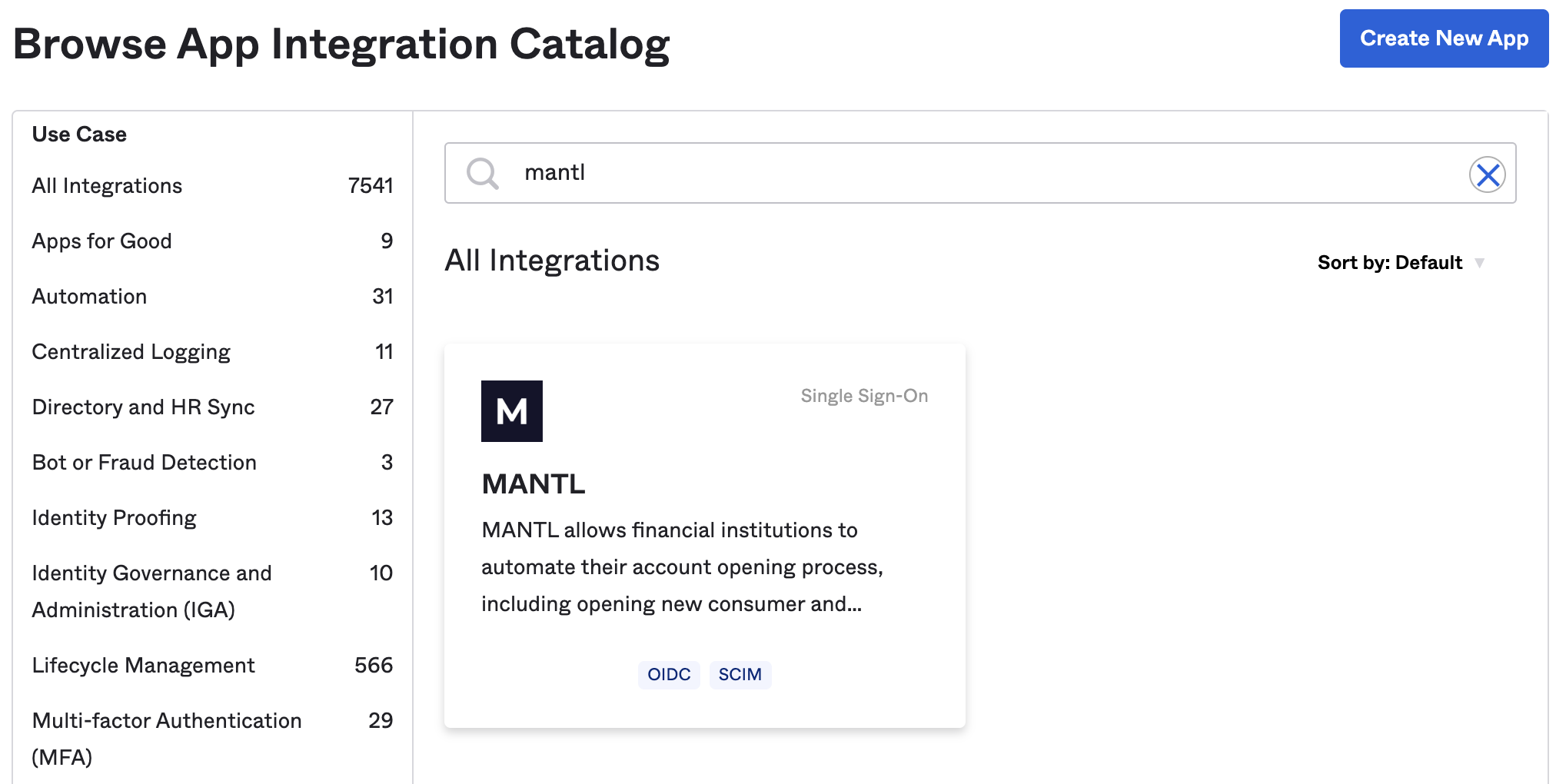Choose Bot or Fraud Detection category
Image resolution: width=1556 pixels, height=784 pixels.
(144, 462)
